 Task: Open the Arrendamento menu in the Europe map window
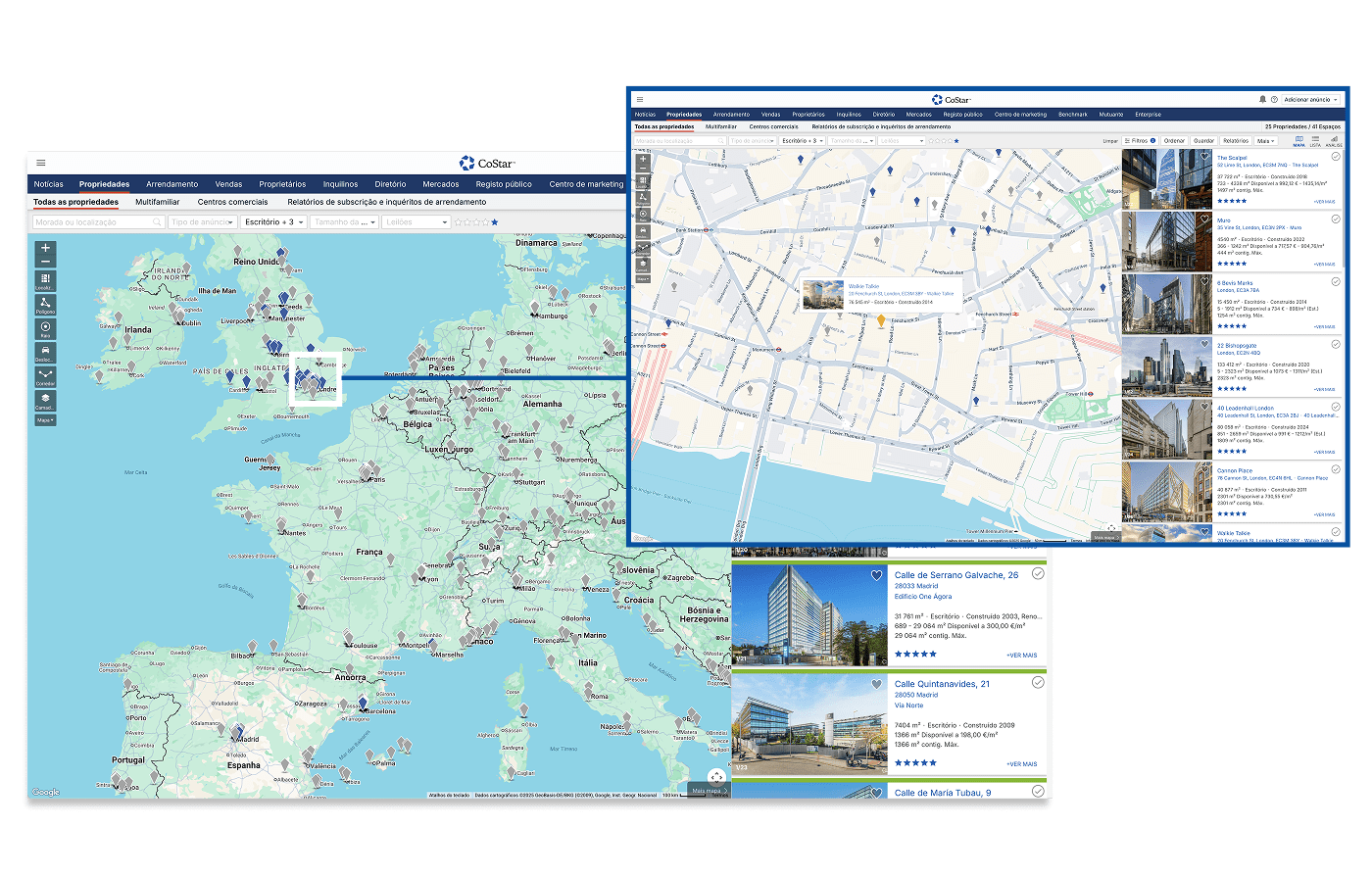pyautogui.click(x=171, y=184)
